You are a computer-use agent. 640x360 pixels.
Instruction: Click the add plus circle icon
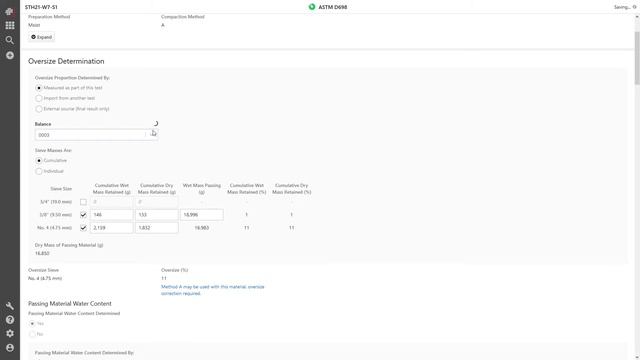click(x=9, y=55)
